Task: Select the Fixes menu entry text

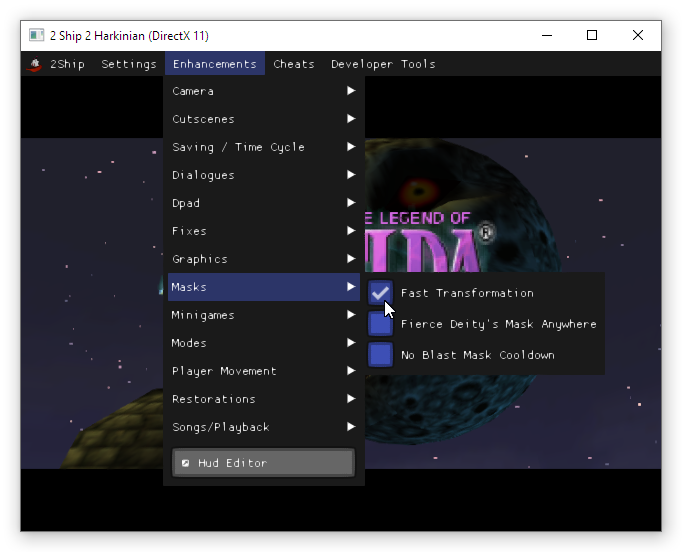Action: (189, 231)
